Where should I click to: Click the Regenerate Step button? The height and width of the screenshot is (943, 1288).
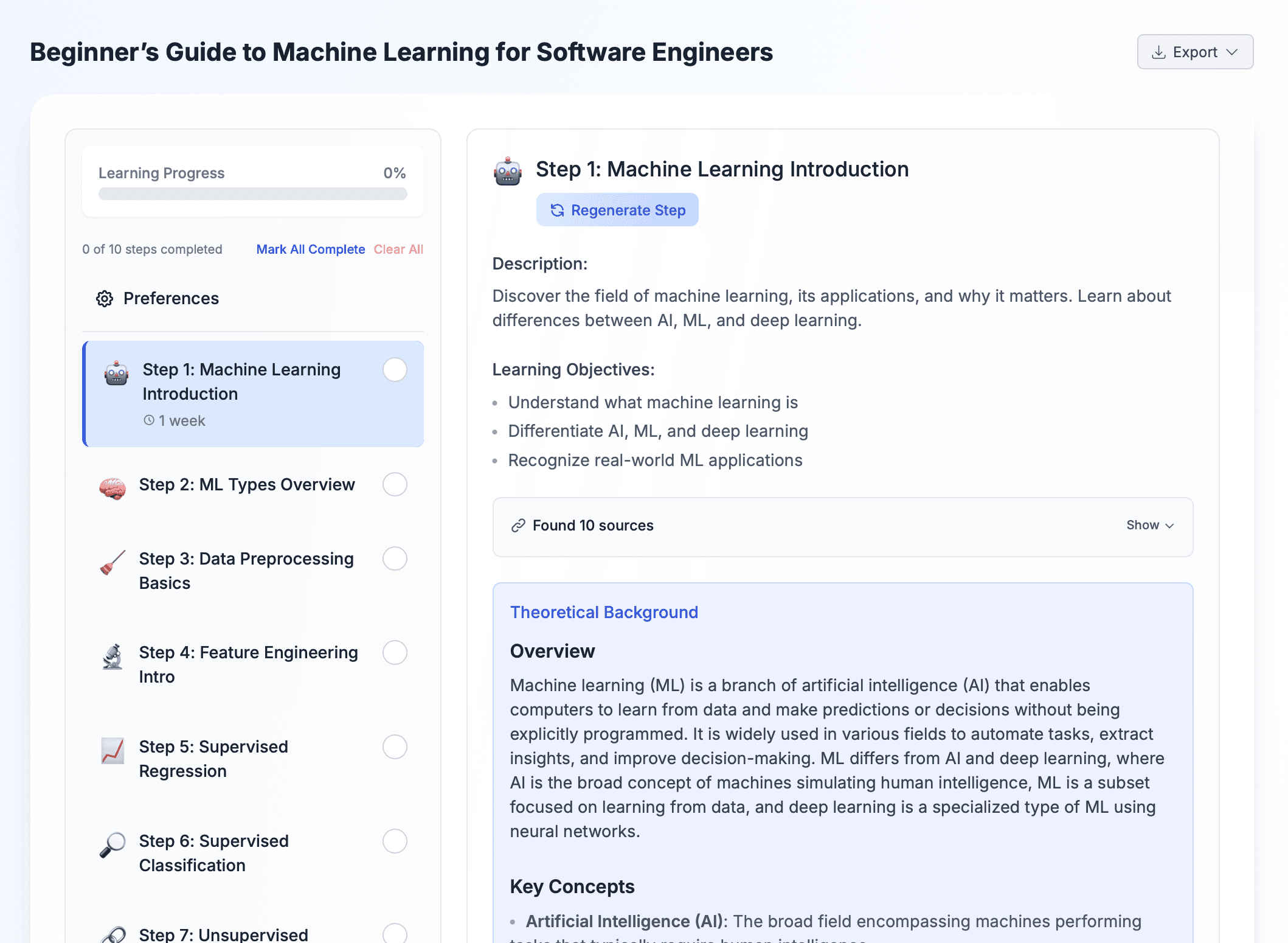coord(617,209)
